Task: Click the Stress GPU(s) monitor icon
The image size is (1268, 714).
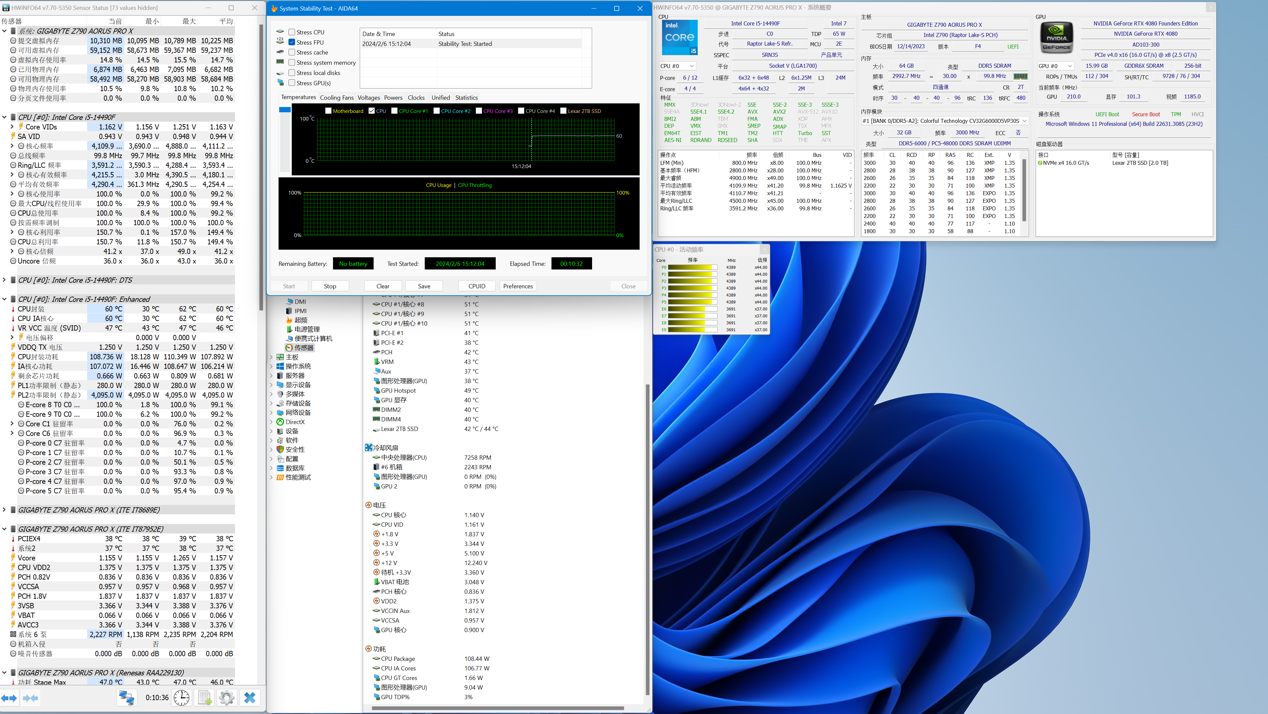Action: (280, 83)
